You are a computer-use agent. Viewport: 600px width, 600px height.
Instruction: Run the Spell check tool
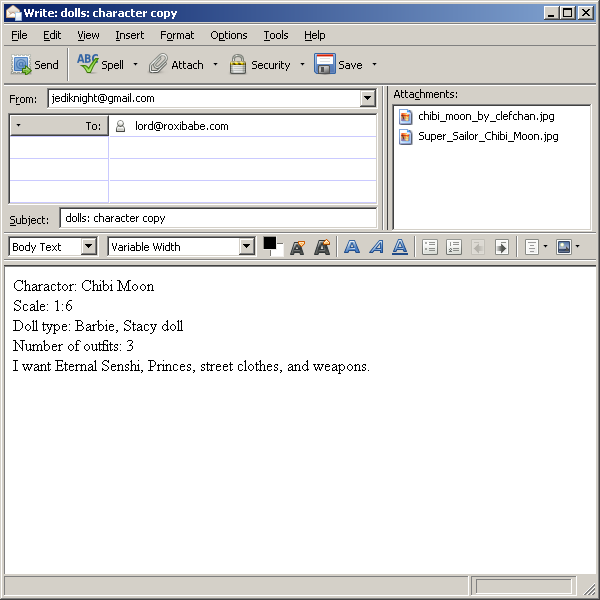(88, 65)
